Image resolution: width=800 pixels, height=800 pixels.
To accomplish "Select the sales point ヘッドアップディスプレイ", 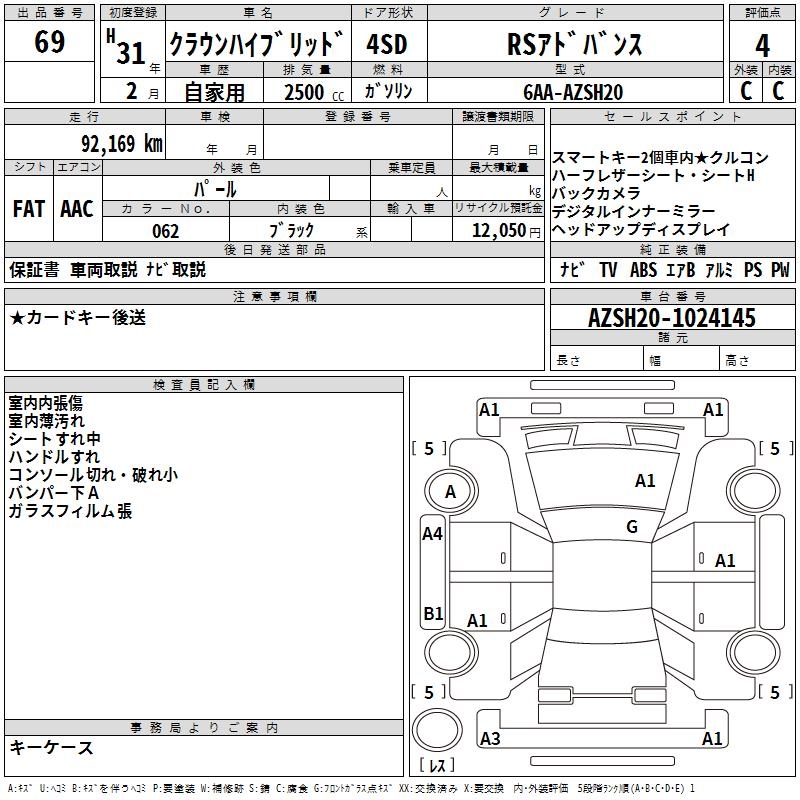I will click(641, 229).
